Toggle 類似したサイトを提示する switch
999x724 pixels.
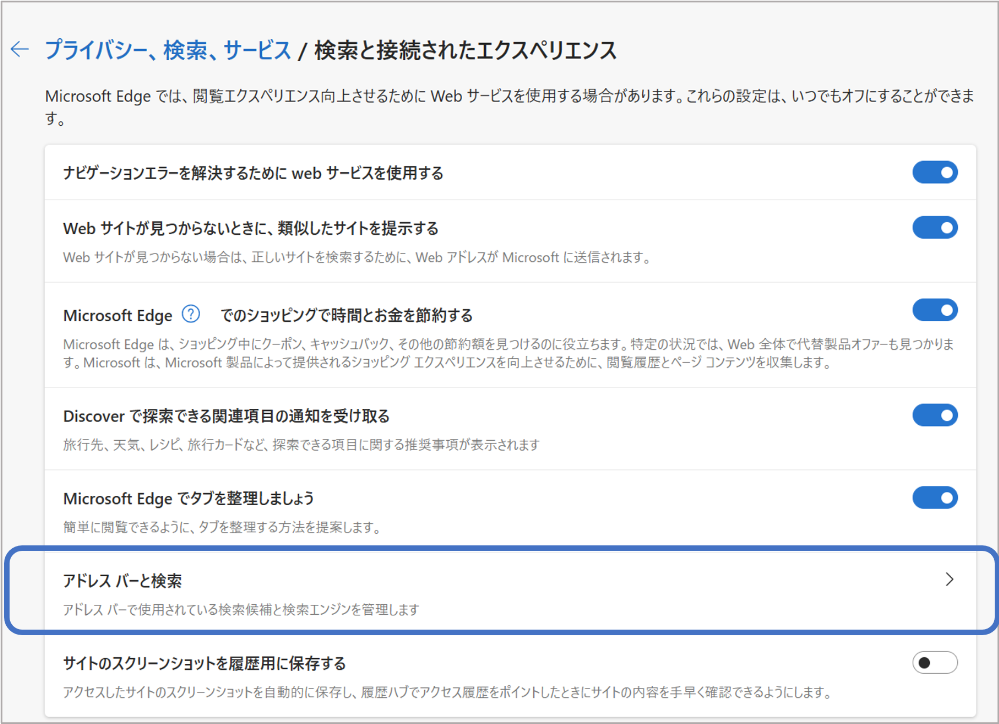[935, 228]
